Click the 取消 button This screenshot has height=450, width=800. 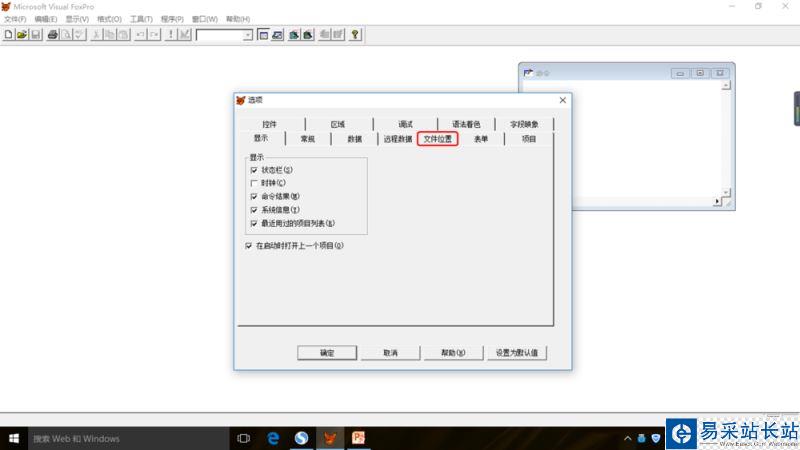390,353
